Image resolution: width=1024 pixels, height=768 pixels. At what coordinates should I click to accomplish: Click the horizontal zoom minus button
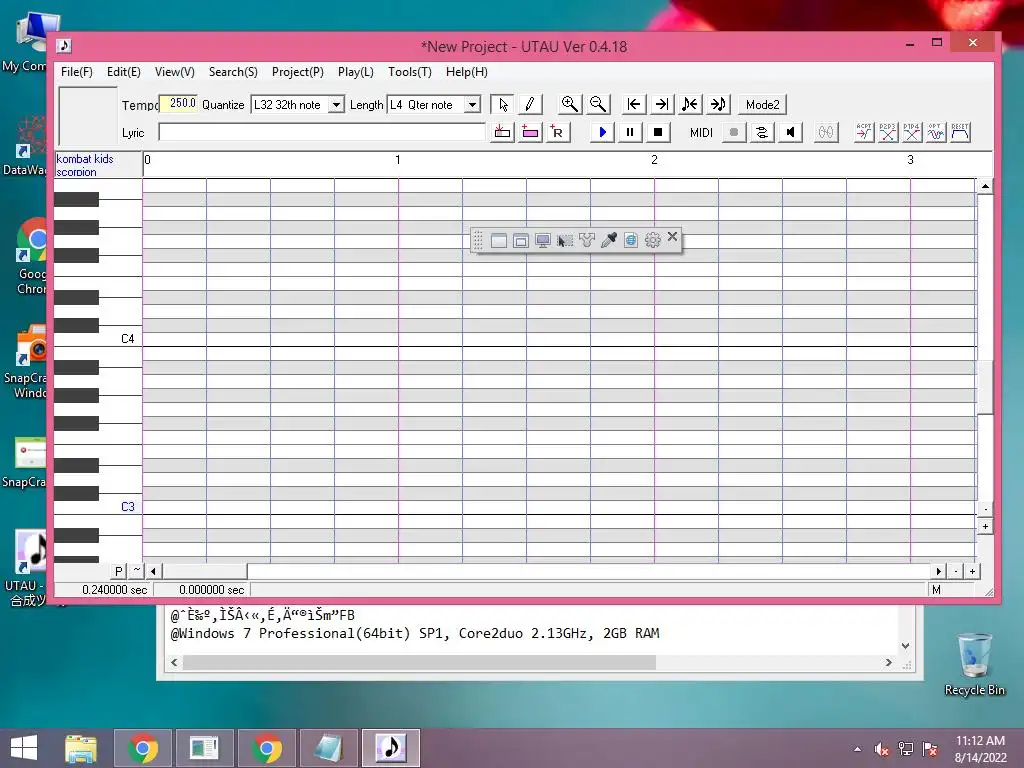[956, 571]
